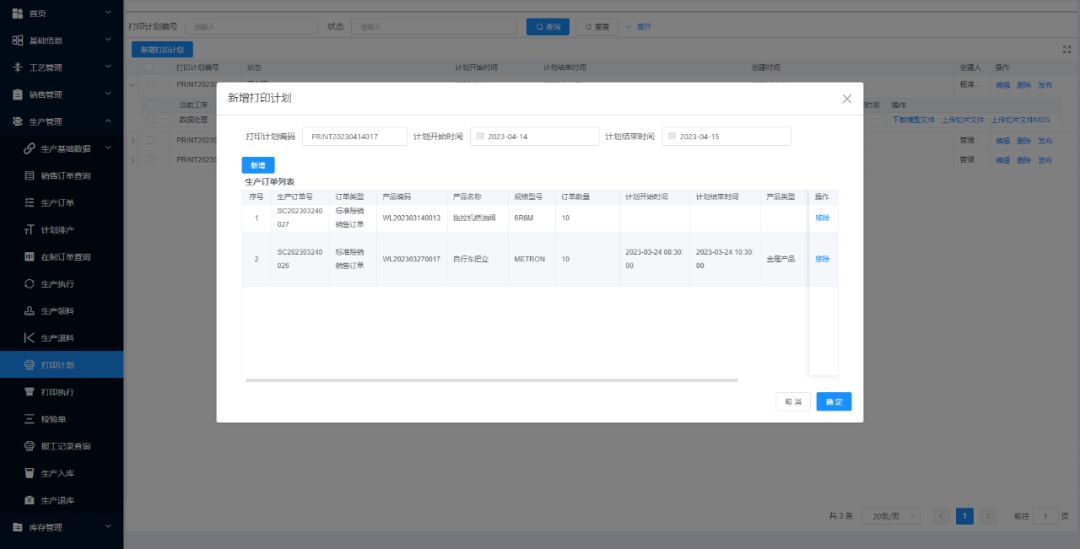Viewport: 1080px width, 549px height.
Task: Toggle the select-all checkbox in table header
Action: [x=150, y=68]
